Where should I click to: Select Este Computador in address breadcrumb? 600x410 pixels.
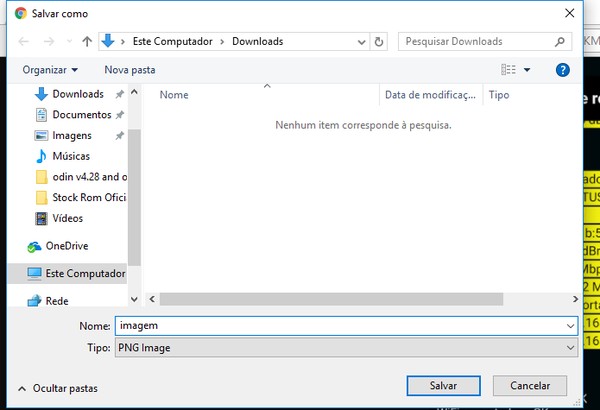[x=172, y=41]
